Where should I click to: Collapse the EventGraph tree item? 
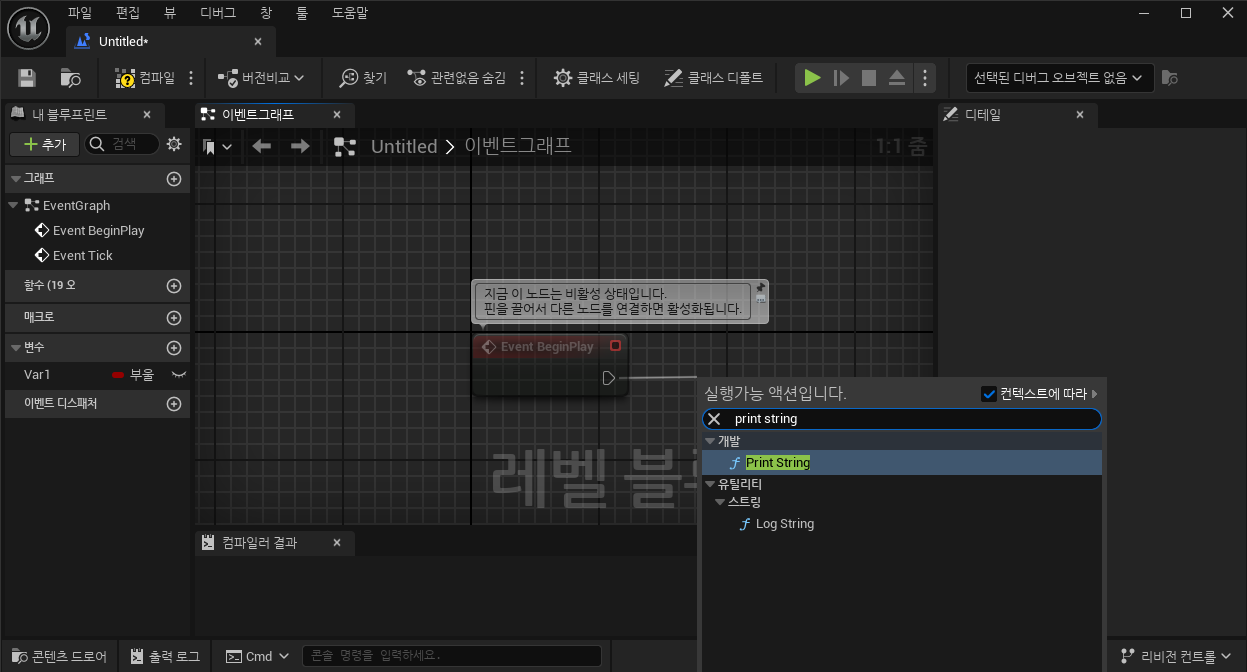coord(13,205)
